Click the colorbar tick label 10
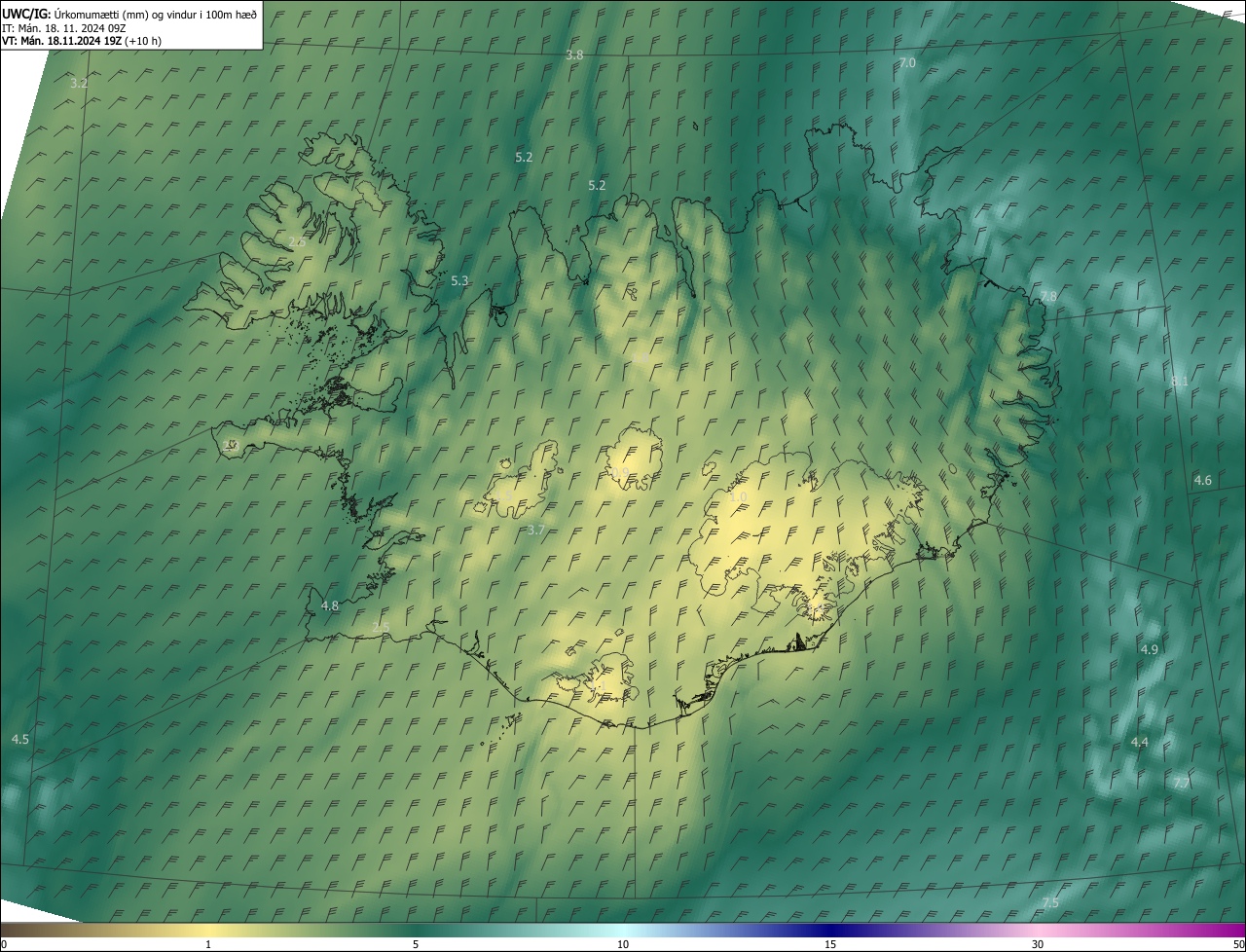The height and width of the screenshot is (952, 1246). pos(623,944)
